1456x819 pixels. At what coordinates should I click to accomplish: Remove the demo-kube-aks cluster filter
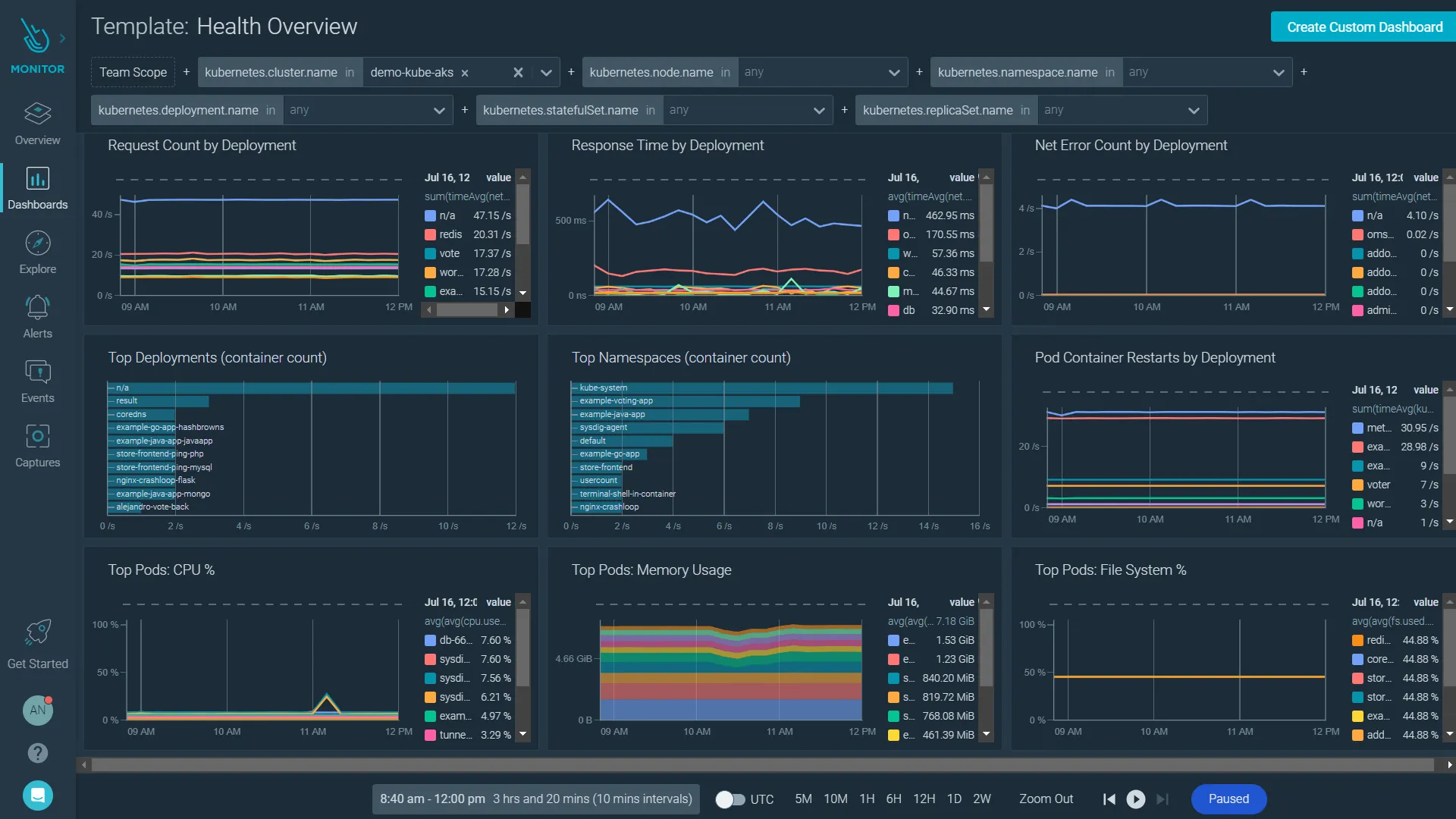(465, 73)
